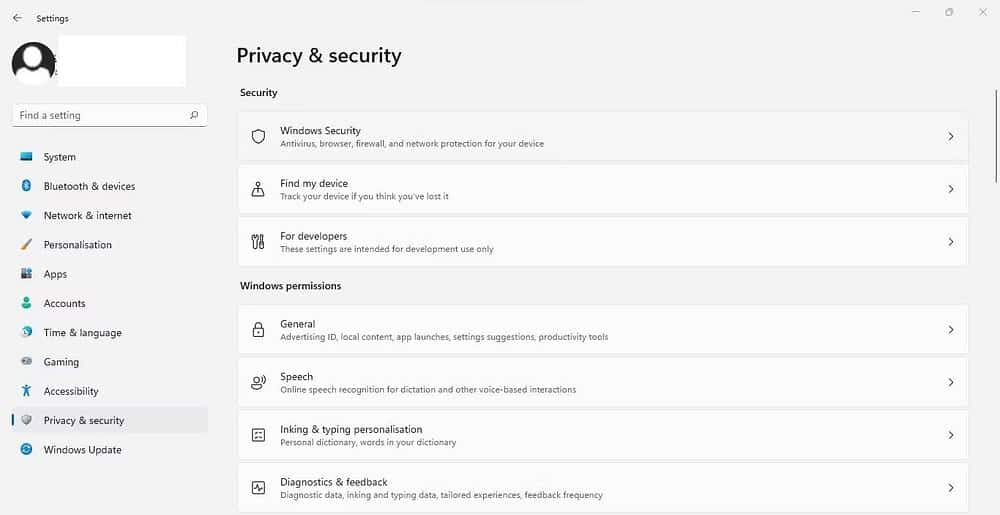This screenshot has width=1000, height=515.
Task: Click the Find a setting search box
Action: [100, 115]
